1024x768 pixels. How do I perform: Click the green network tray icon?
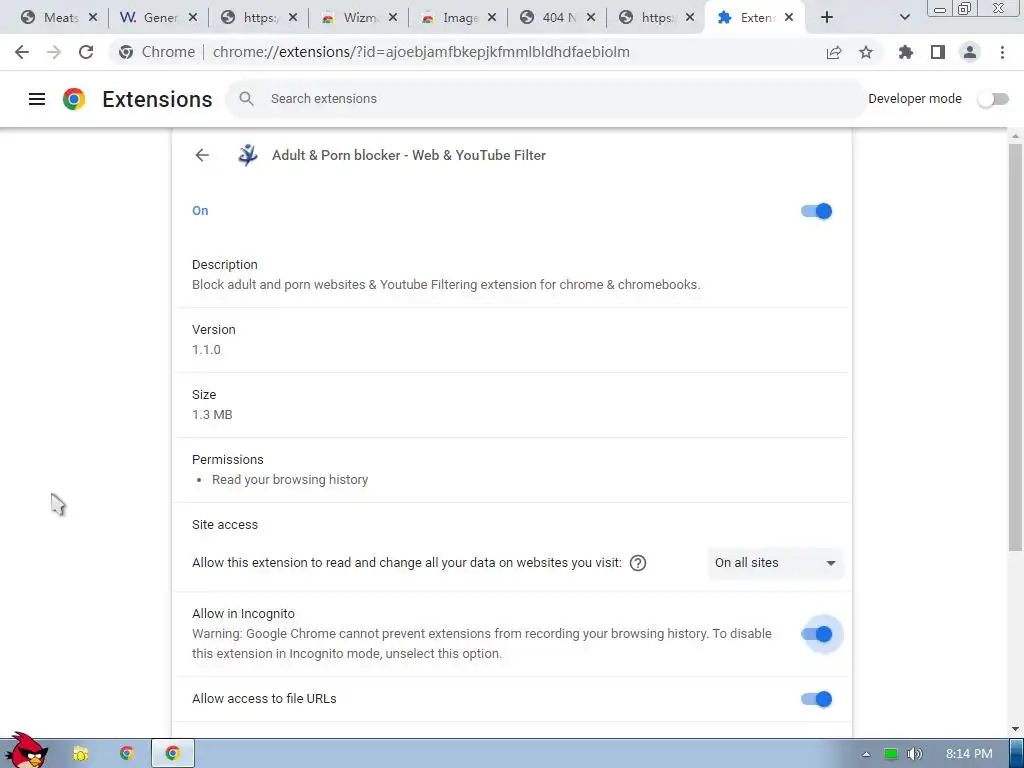click(x=891, y=754)
